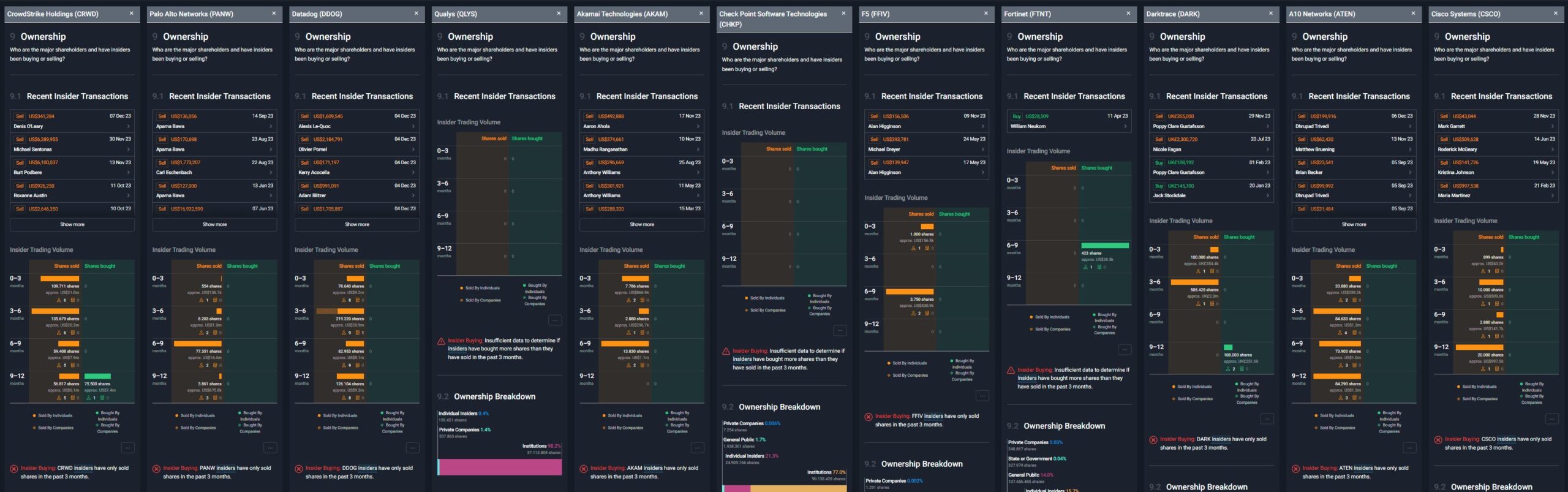Toggle Sold By Companies legend in CrowdStrike chart
The image size is (1568, 492).
tap(53, 428)
